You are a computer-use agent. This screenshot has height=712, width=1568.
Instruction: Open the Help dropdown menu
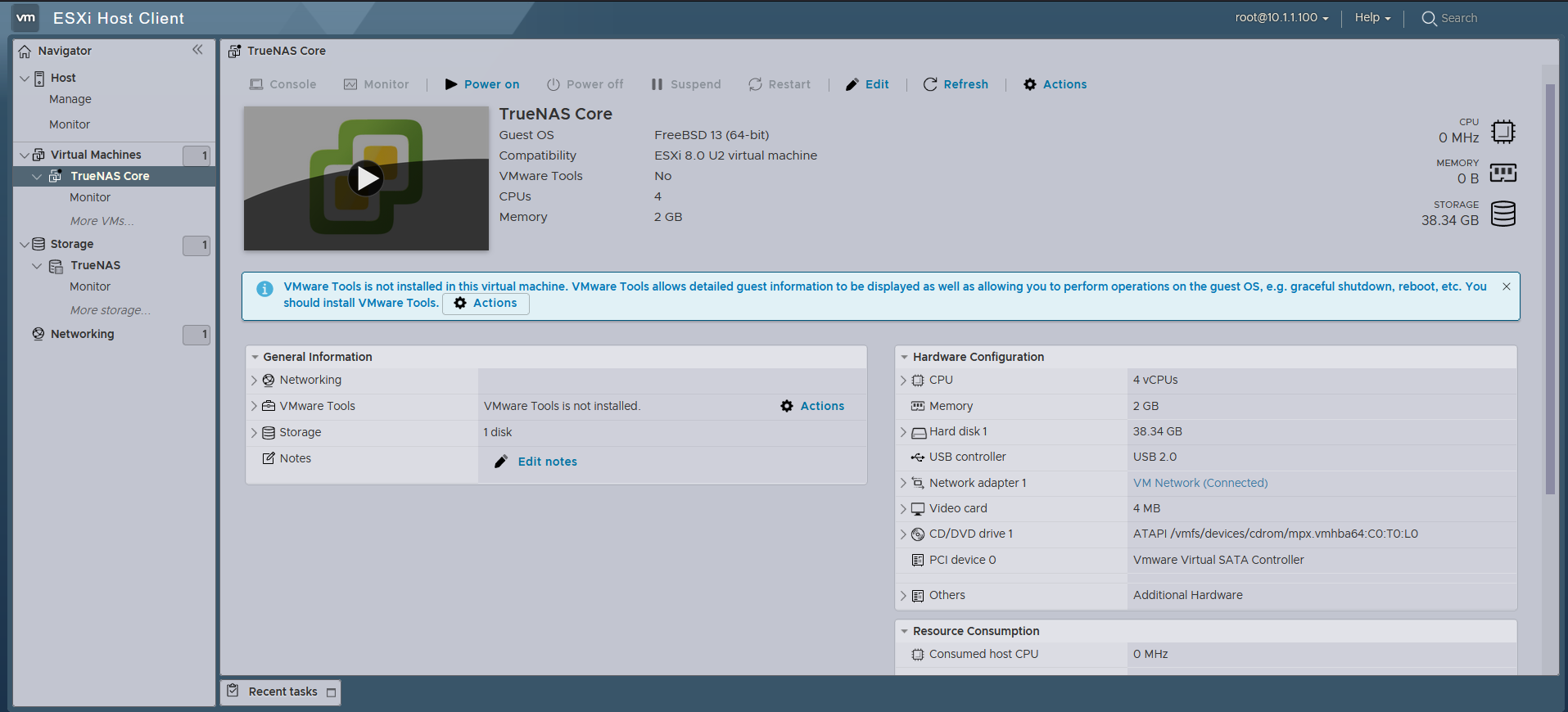point(1372,17)
